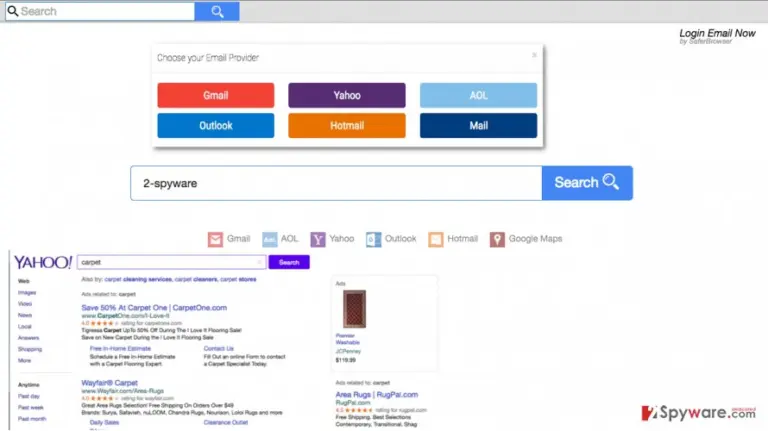Filter results by Past month

tap(32, 419)
